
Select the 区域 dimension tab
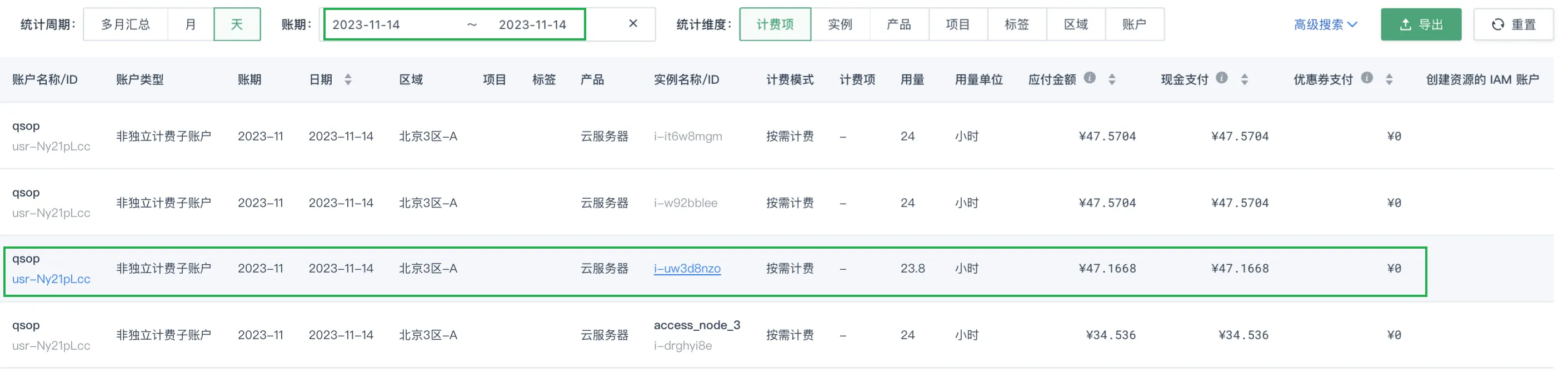[1076, 25]
